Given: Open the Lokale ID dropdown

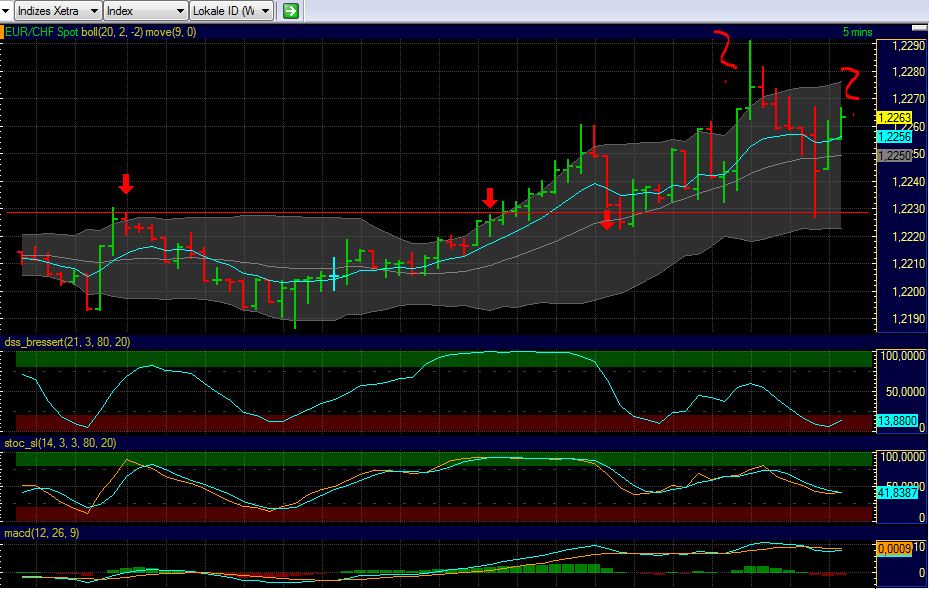Looking at the screenshot, I should tap(233, 11).
